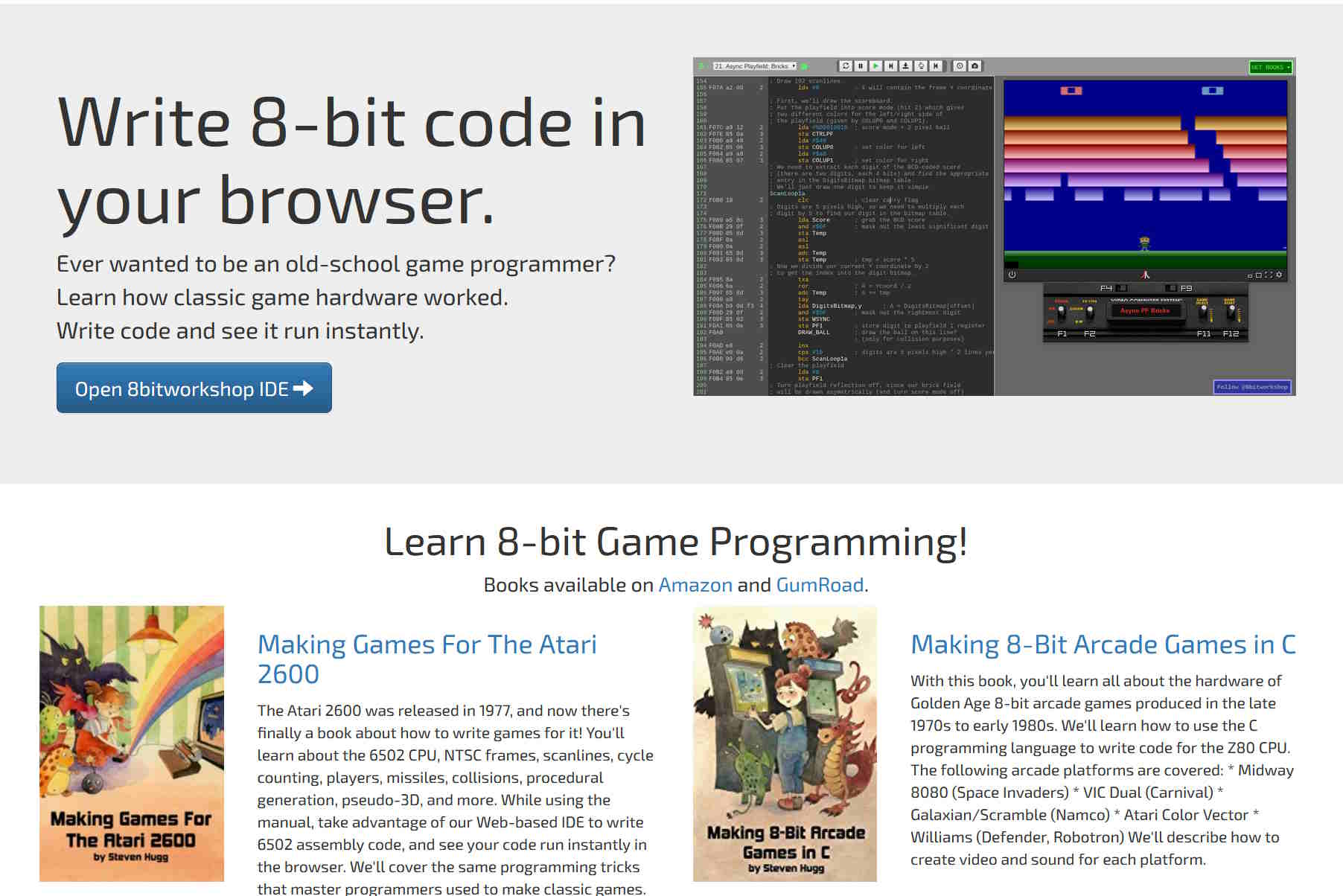Click the reload/reset ROM icon in the toolbar
Image resolution: width=1343 pixels, height=896 pixels.
[846, 65]
